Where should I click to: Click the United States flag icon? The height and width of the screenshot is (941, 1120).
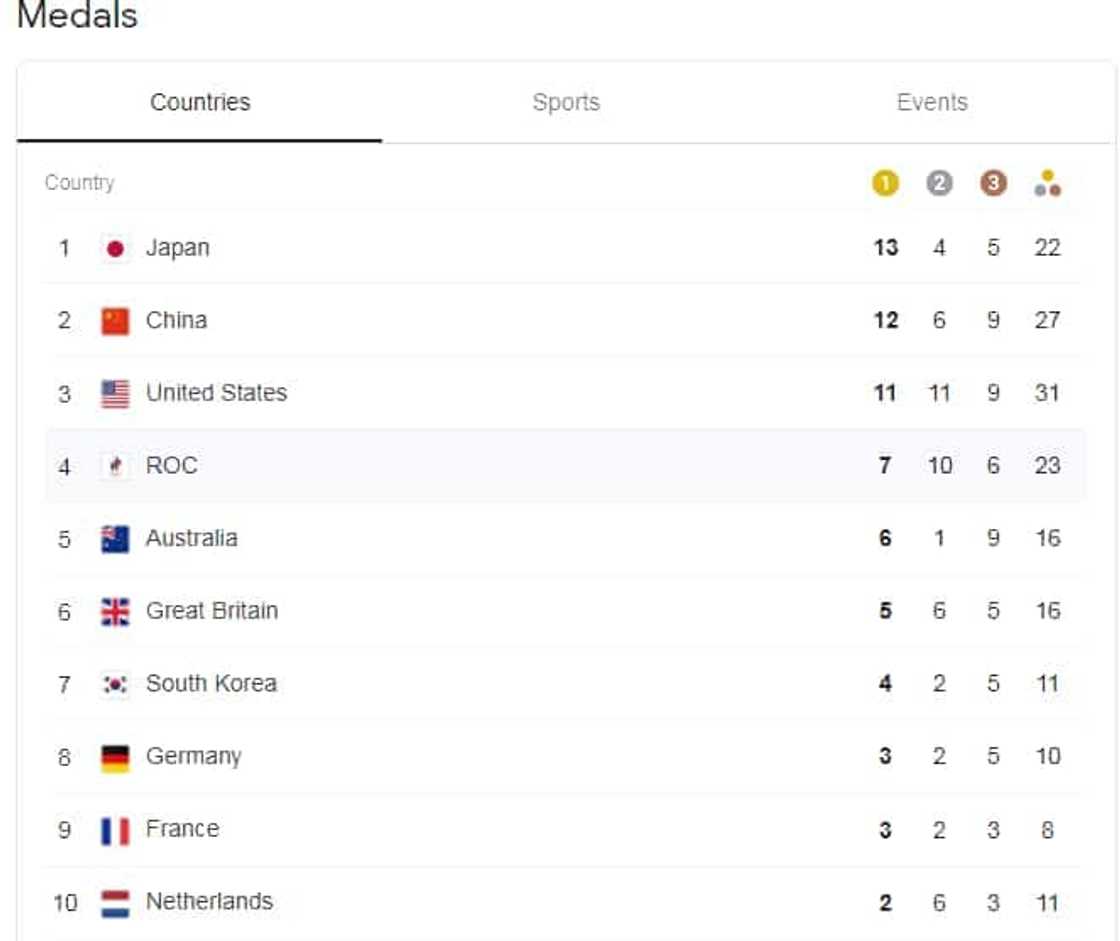pyautogui.click(x=115, y=394)
